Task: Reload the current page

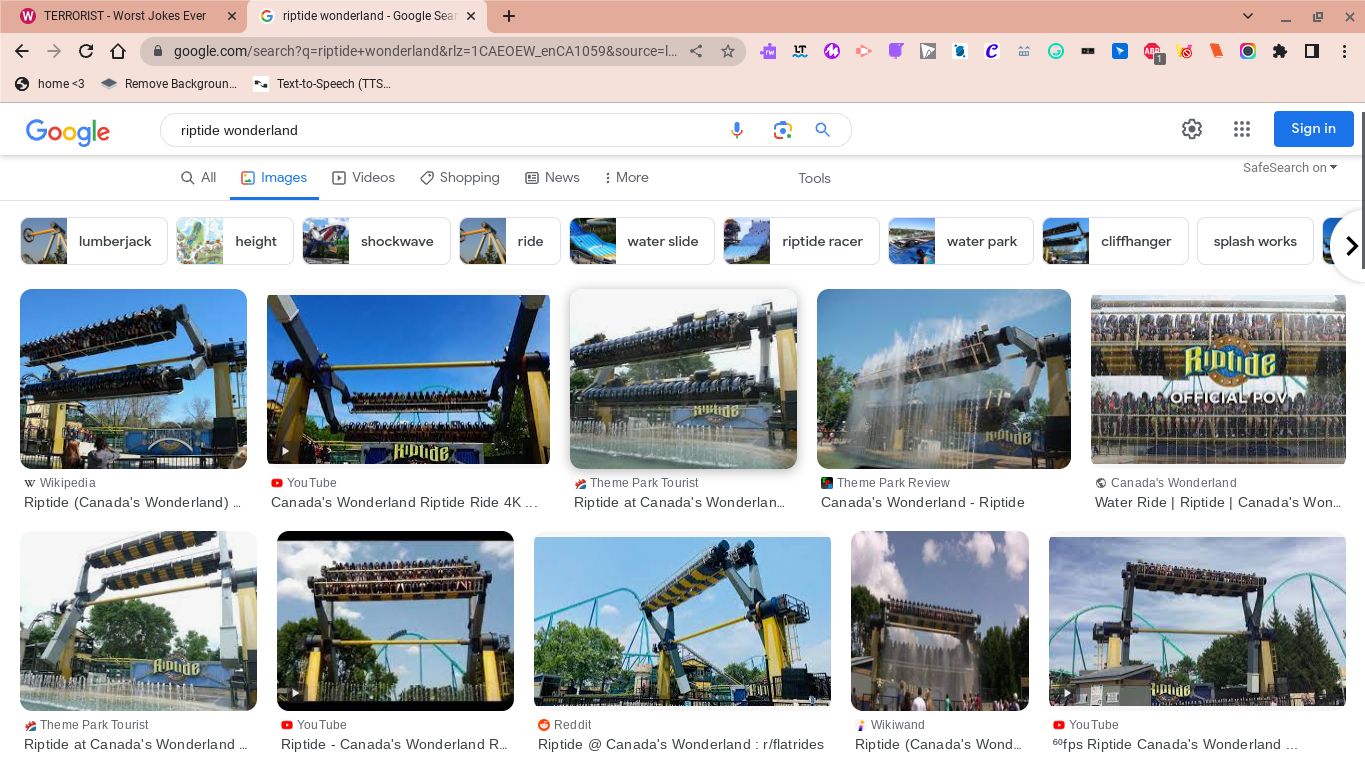Action: tap(86, 51)
